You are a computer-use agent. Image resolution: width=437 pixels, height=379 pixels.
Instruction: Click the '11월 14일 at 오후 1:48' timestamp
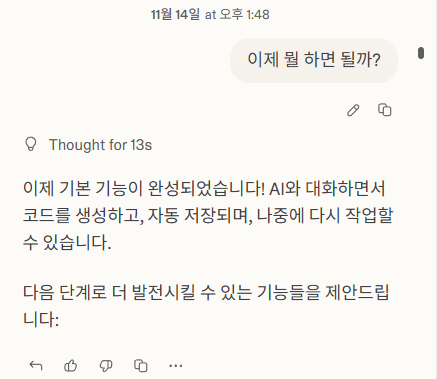pos(210,14)
